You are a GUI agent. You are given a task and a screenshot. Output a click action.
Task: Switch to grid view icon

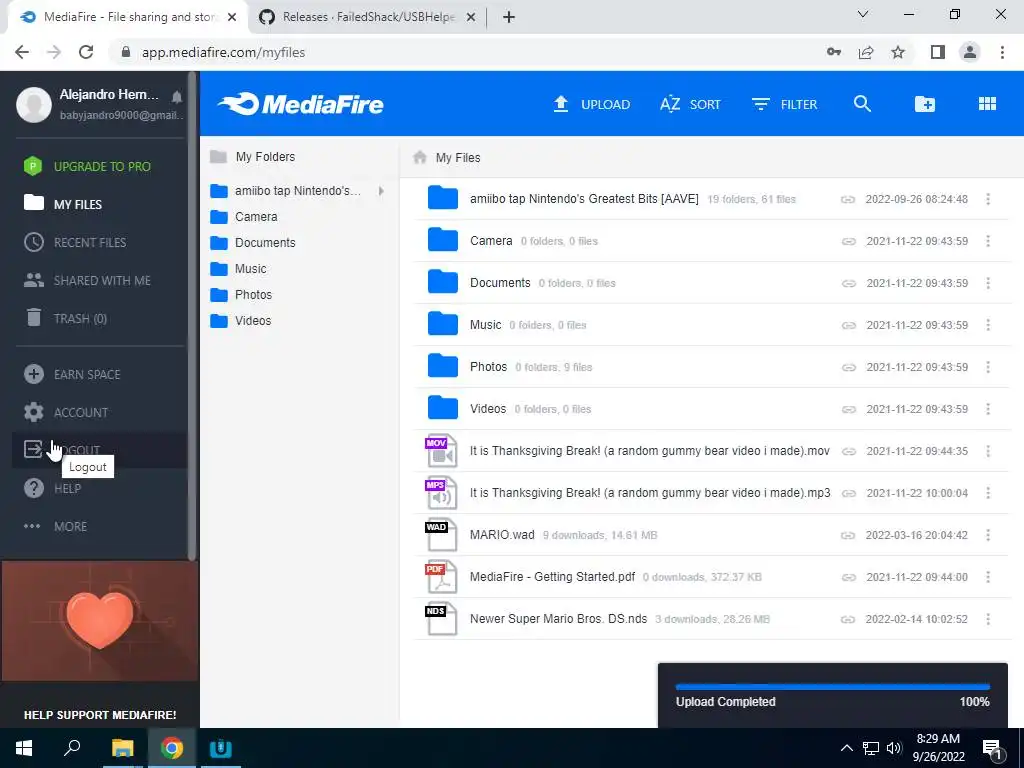(987, 104)
